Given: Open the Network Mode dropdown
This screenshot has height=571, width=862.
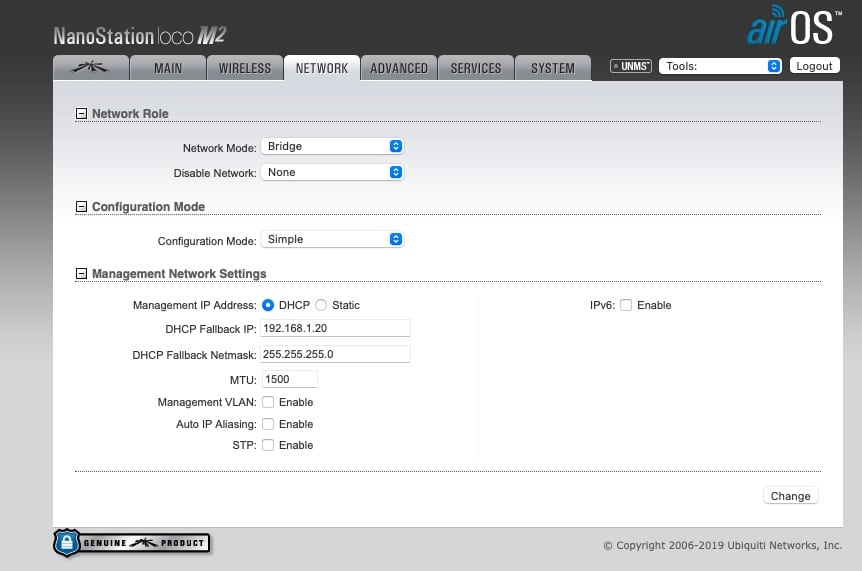Looking at the screenshot, I should coord(332,146).
